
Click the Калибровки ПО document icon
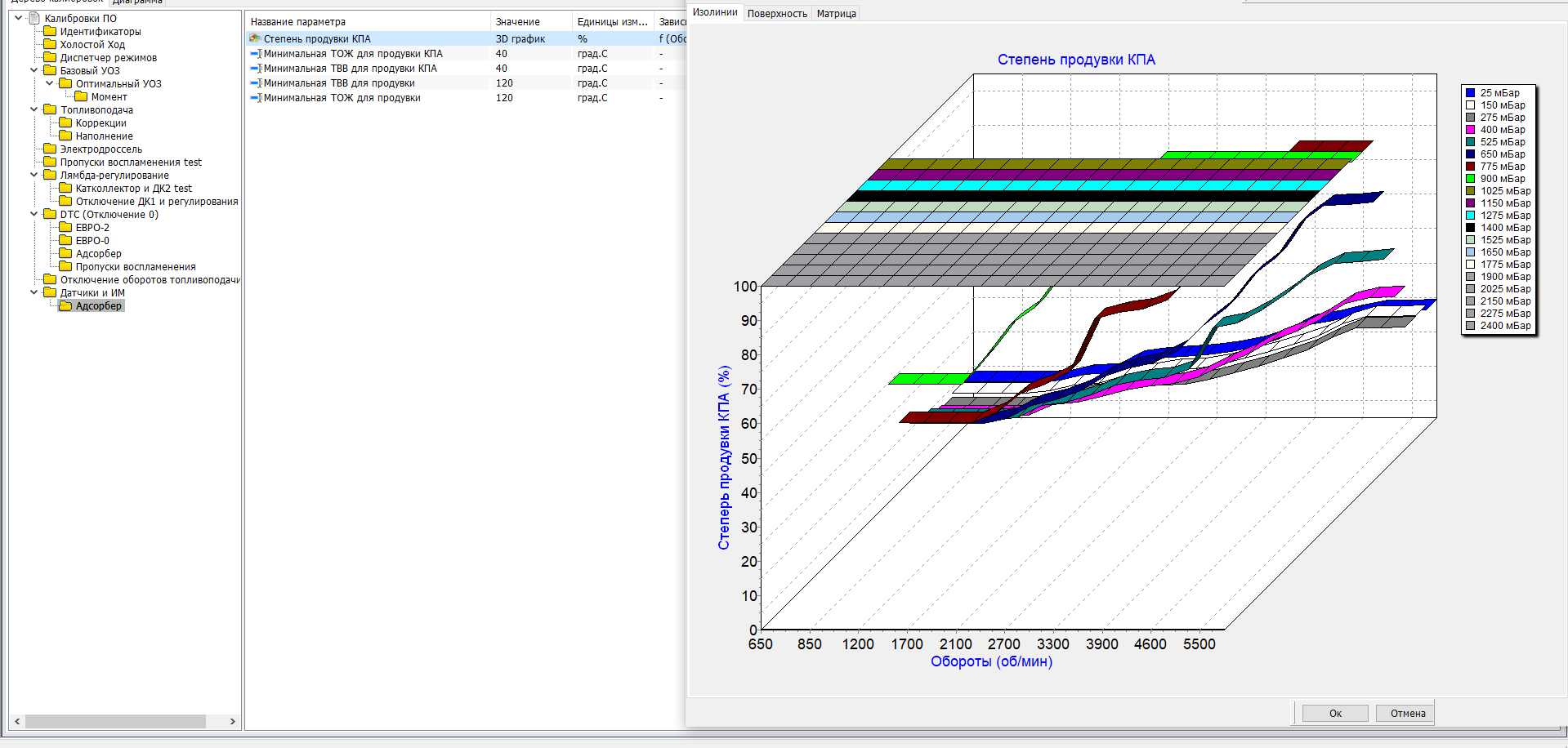pyautogui.click(x=34, y=18)
